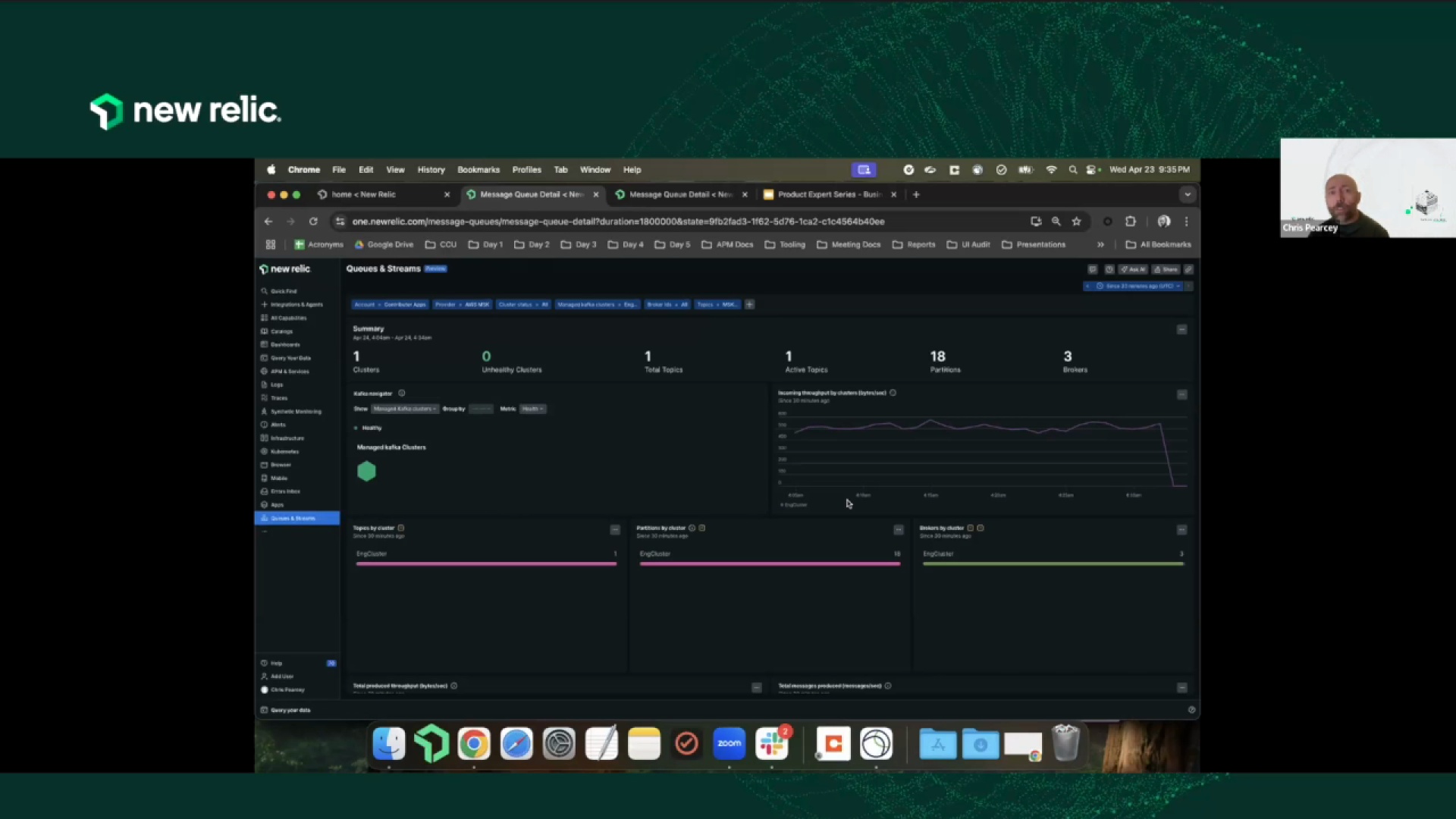Open Query your data bottom bar
Image resolution: width=1456 pixels, height=819 pixels.
pyautogui.click(x=286, y=711)
